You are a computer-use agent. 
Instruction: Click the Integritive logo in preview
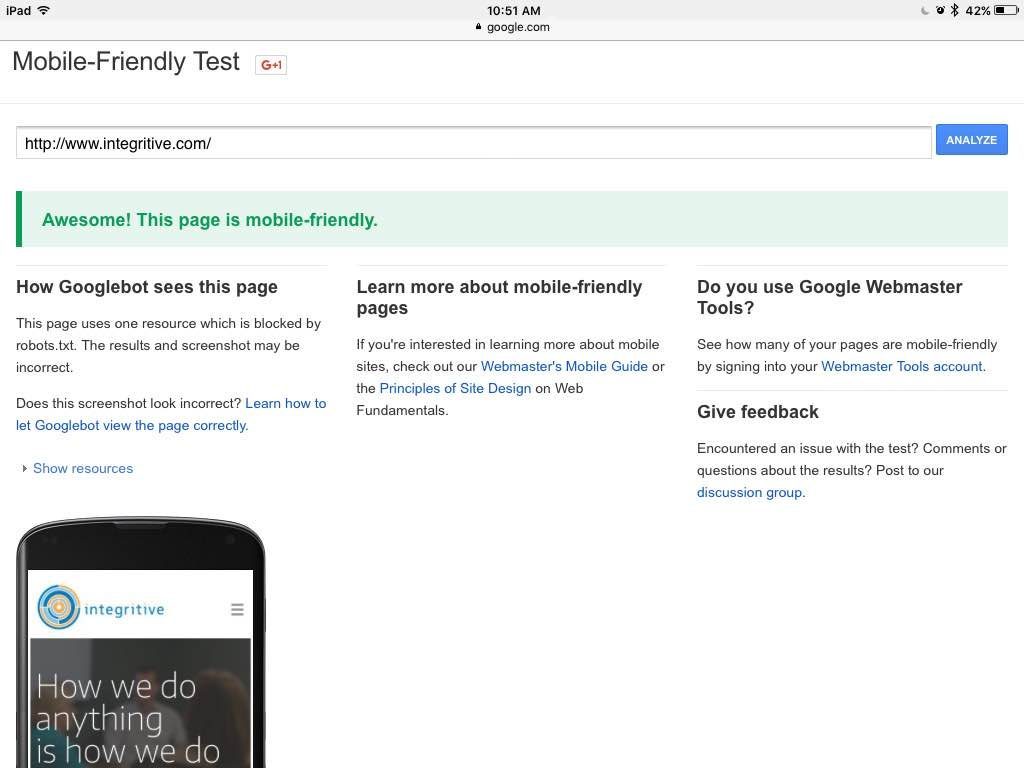coord(101,608)
